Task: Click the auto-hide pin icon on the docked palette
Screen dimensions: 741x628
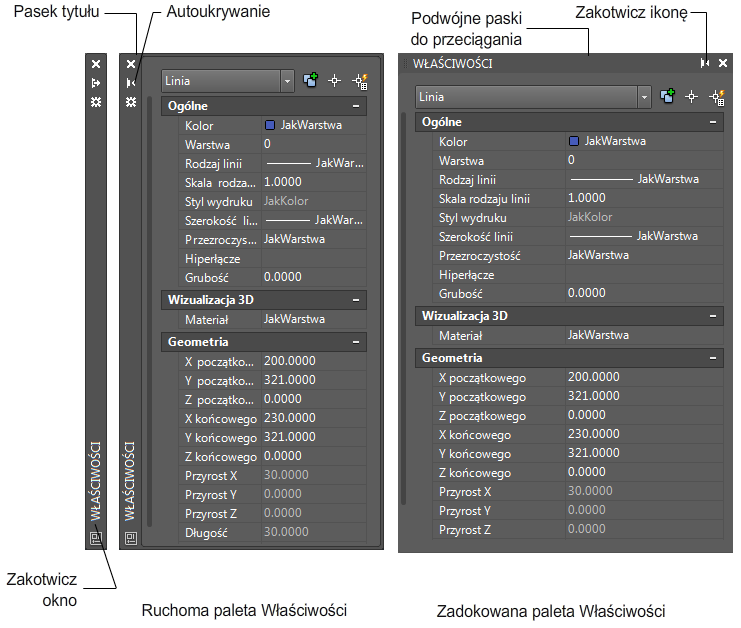Action: pos(705,63)
